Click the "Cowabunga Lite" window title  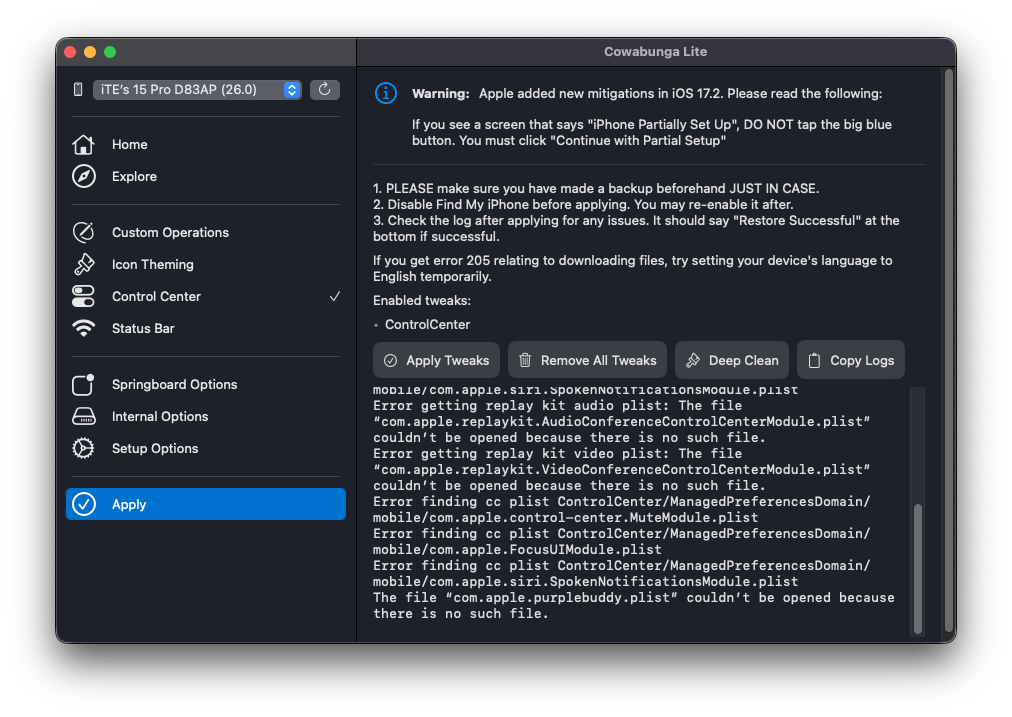click(656, 52)
